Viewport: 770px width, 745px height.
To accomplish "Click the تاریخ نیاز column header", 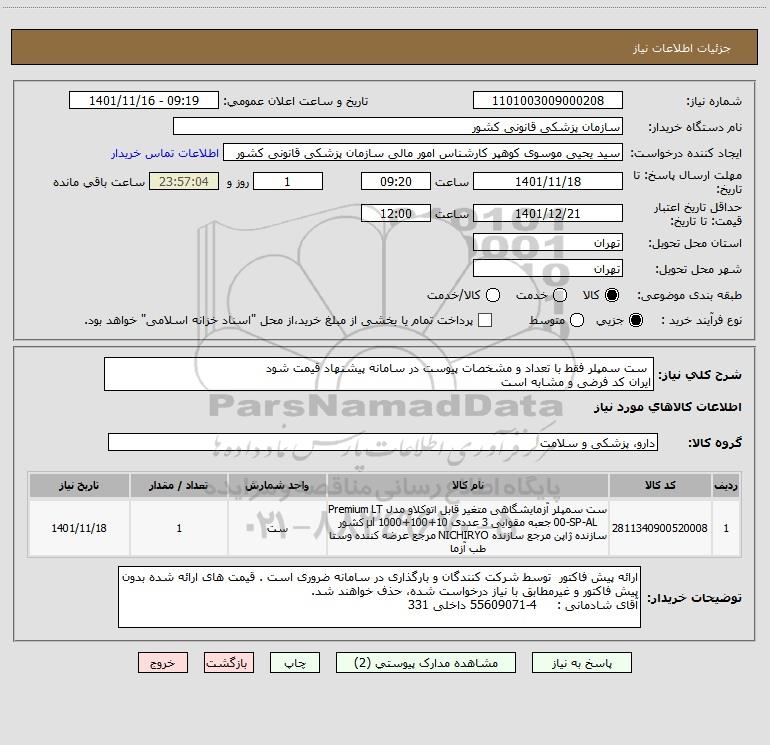I will click(x=79, y=485).
